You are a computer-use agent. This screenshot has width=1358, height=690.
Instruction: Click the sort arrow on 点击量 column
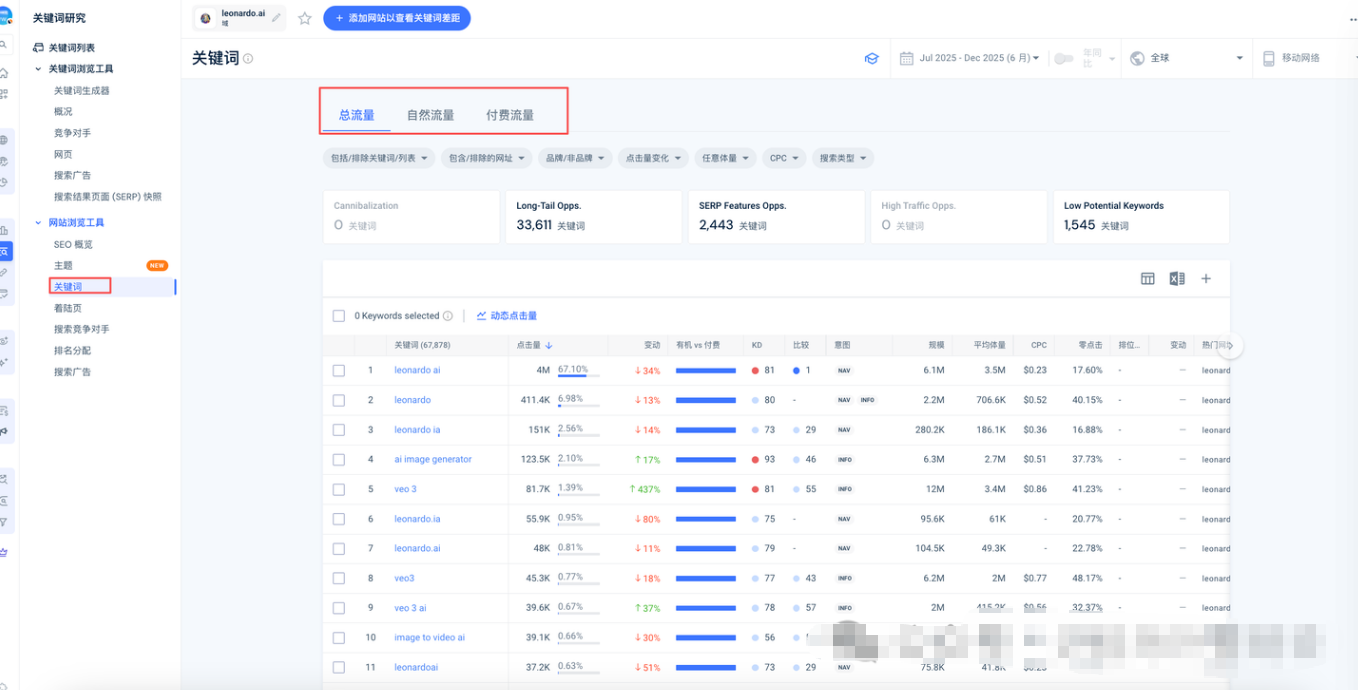point(549,345)
